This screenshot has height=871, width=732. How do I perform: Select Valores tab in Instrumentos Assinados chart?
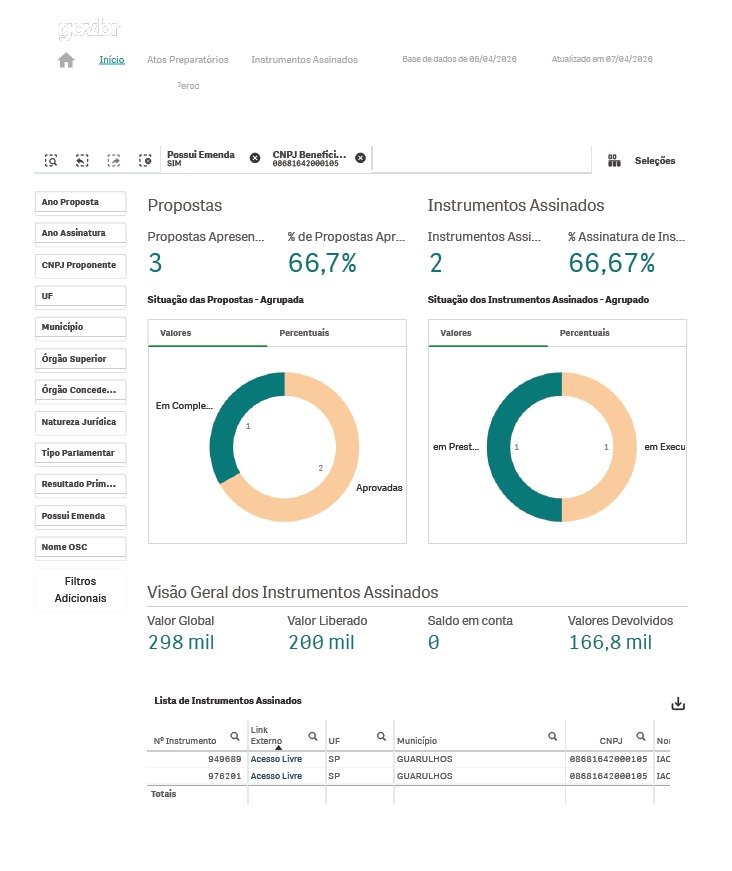pyautogui.click(x=456, y=333)
